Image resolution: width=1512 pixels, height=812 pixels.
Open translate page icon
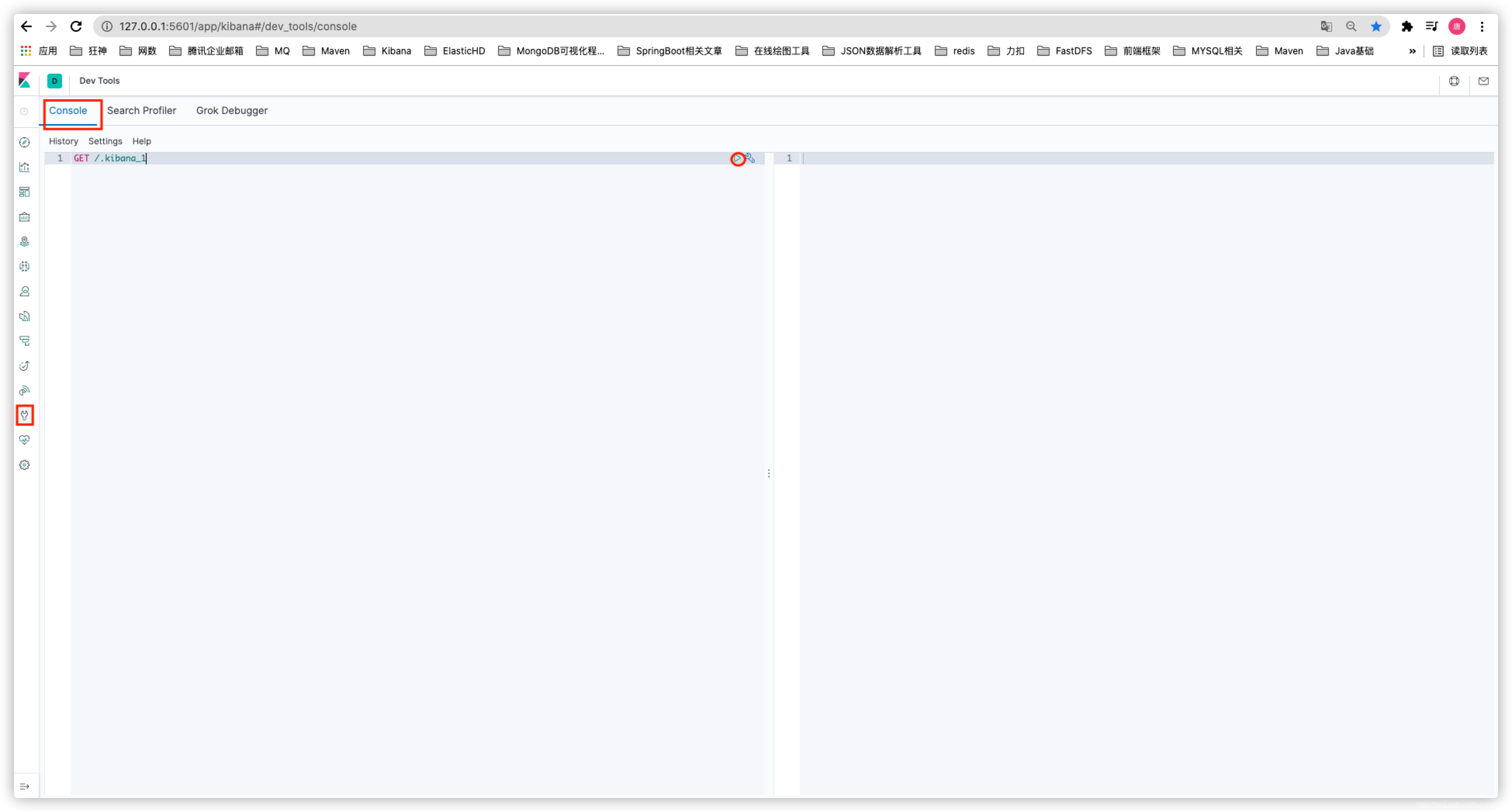(1327, 26)
